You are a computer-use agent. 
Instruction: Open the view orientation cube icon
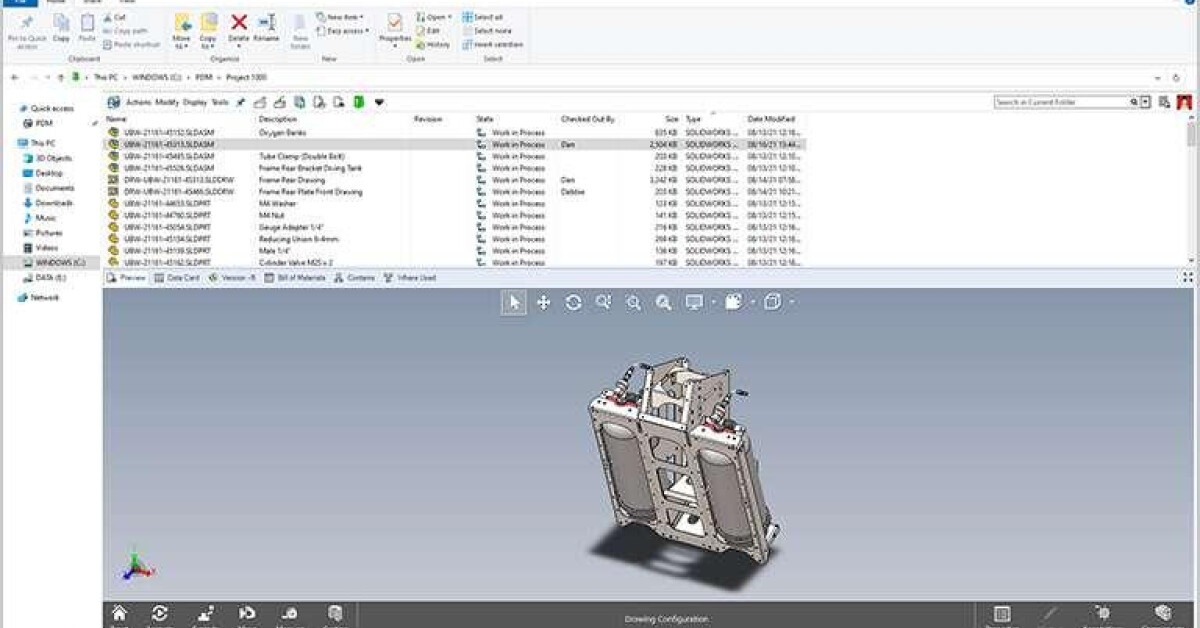pyautogui.click(x=773, y=302)
